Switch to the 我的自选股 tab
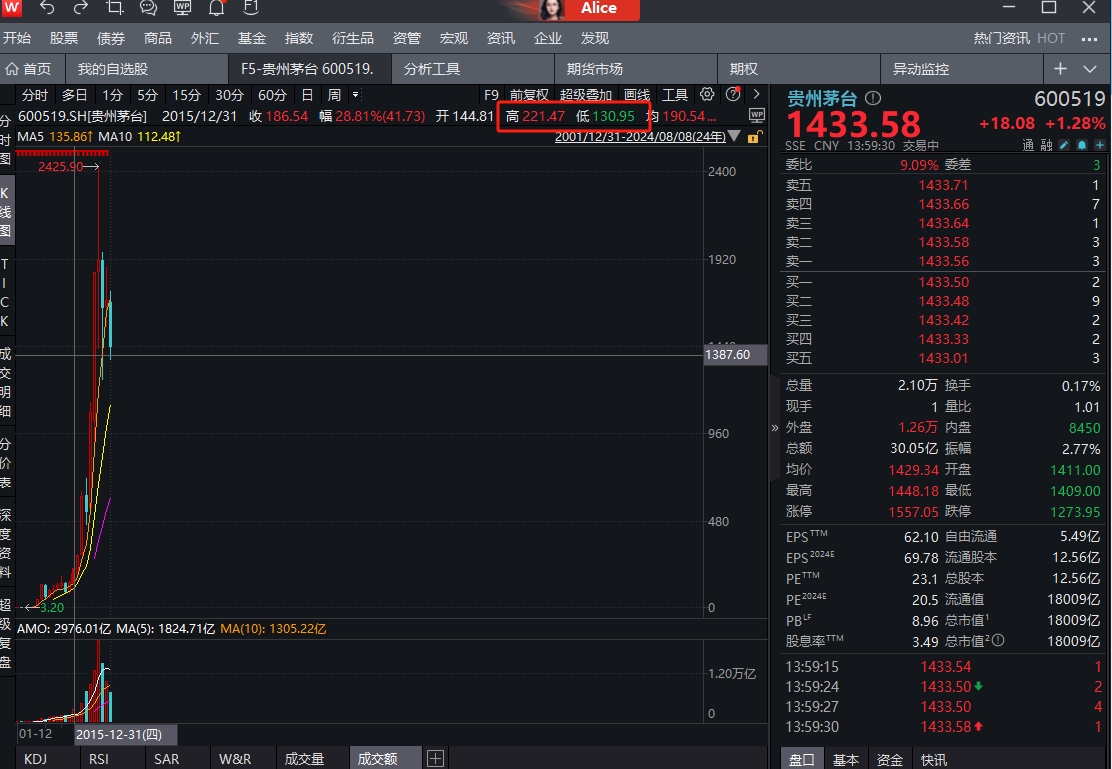The width and height of the screenshot is (1112, 769). point(147,69)
